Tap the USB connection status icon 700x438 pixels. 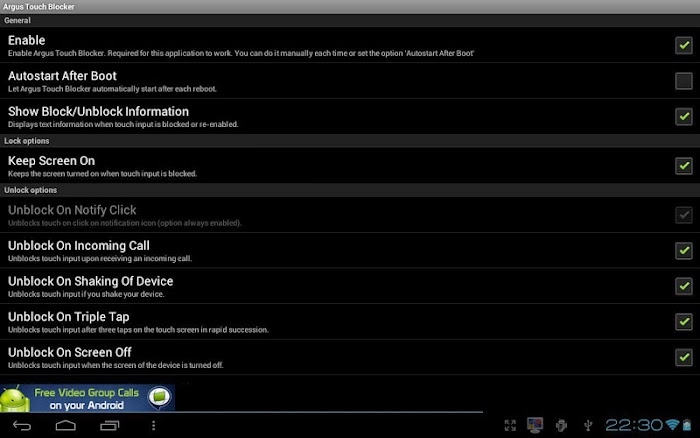pyautogui.click(x=588, y=425)
